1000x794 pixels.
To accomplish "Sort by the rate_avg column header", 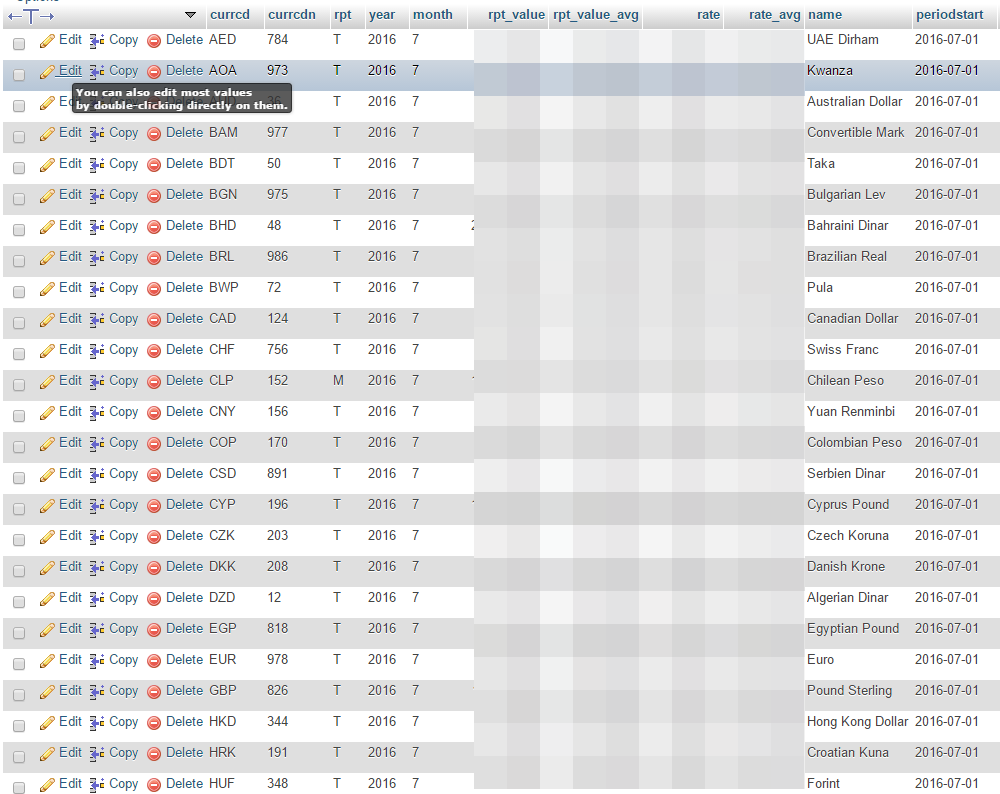I will [774, 15].
